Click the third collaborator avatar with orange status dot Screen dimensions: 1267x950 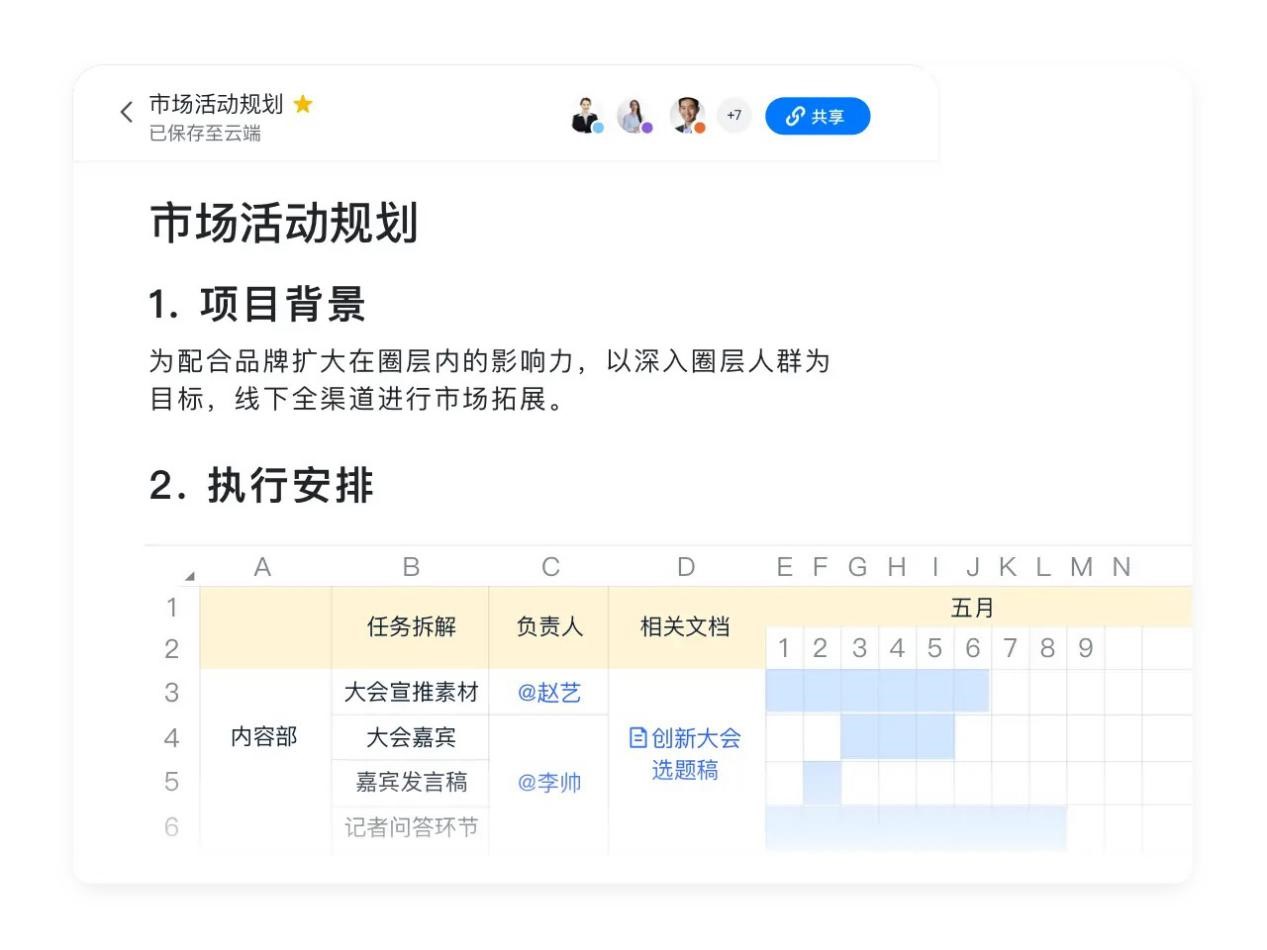(686, 116)
